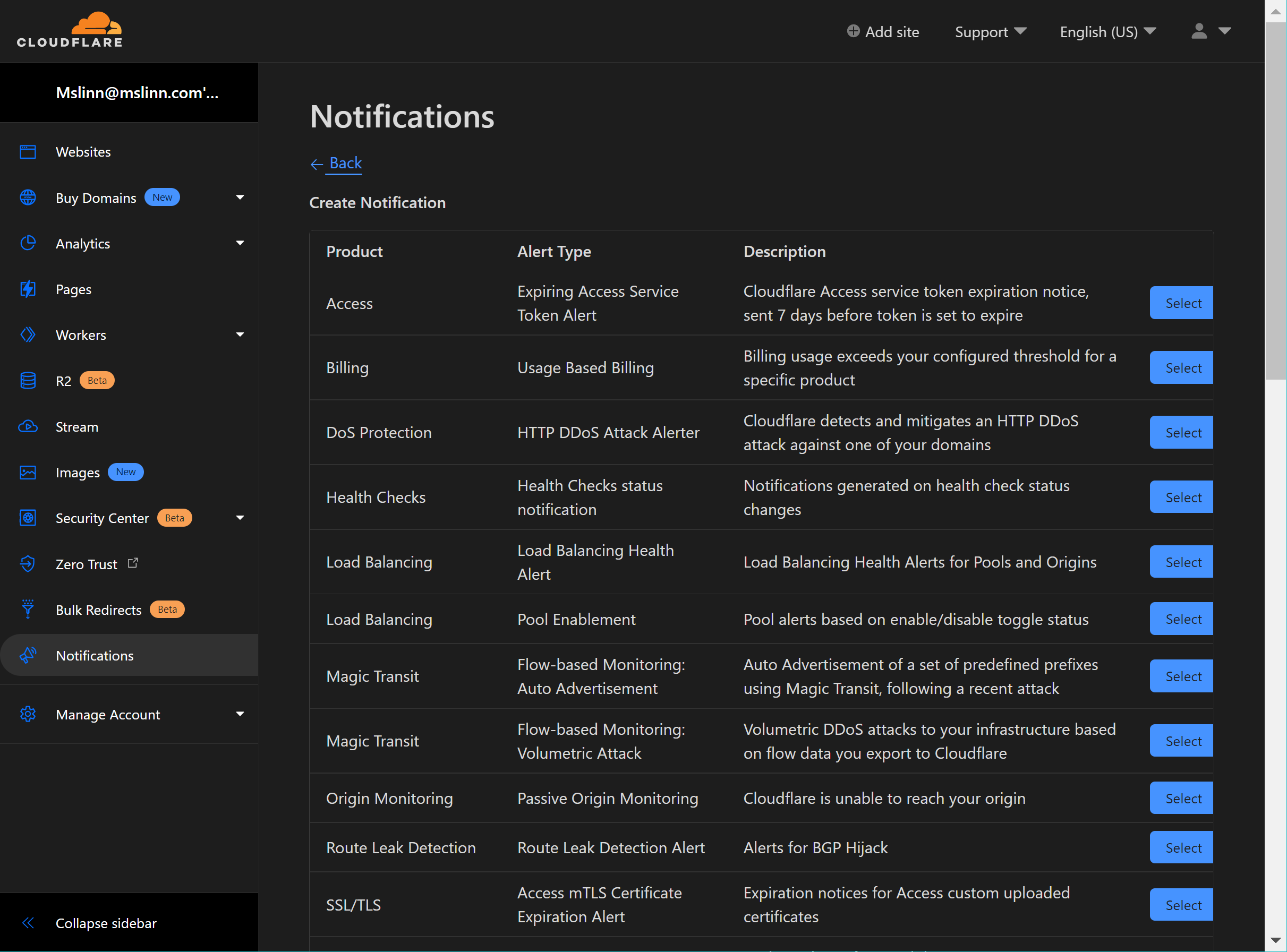Click the user account avatar icon
The image size is (1287, 952).
1199,31
